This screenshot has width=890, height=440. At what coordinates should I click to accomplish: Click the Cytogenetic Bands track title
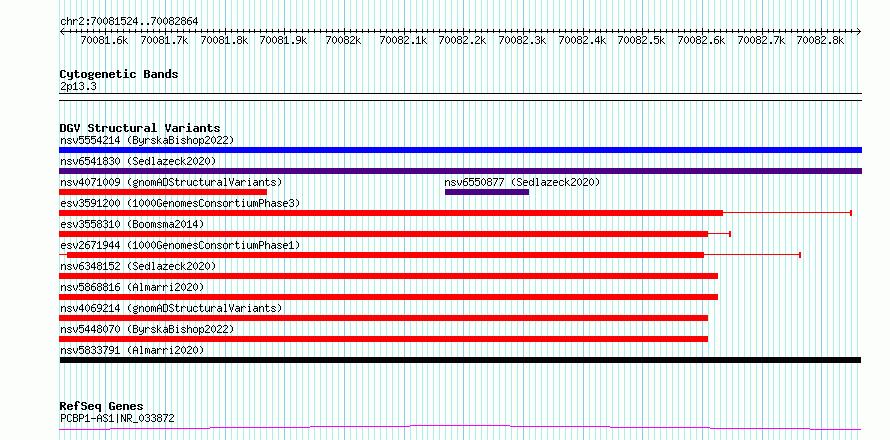[119, 74]
